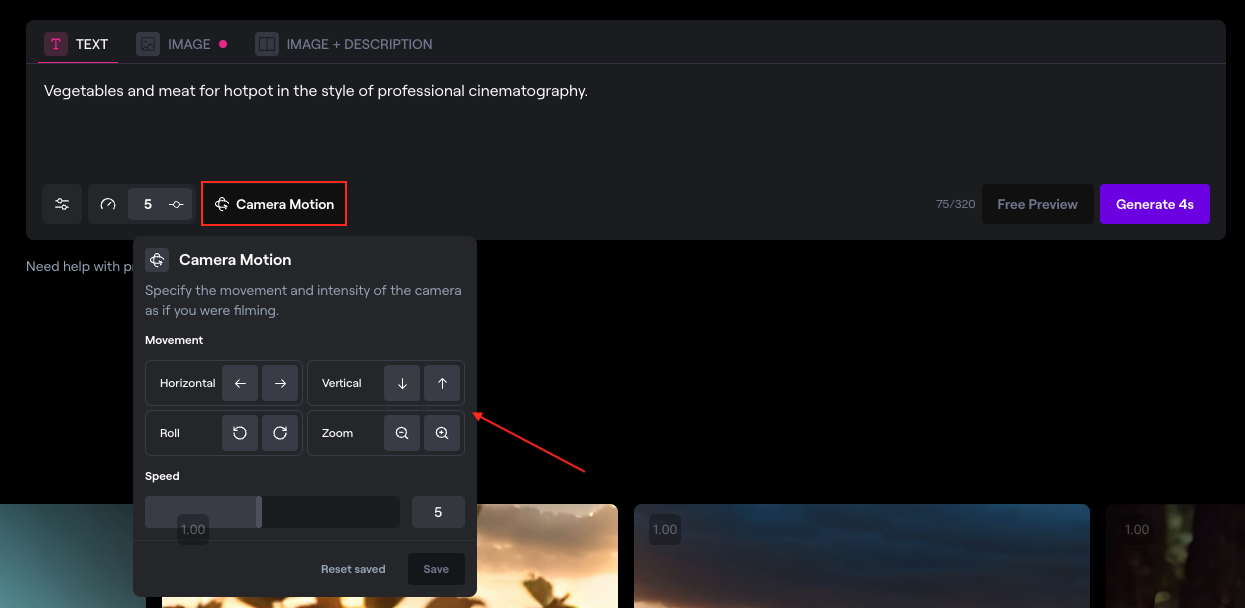Click the Speed section label
1245x608 pixels.
(162, 476)
